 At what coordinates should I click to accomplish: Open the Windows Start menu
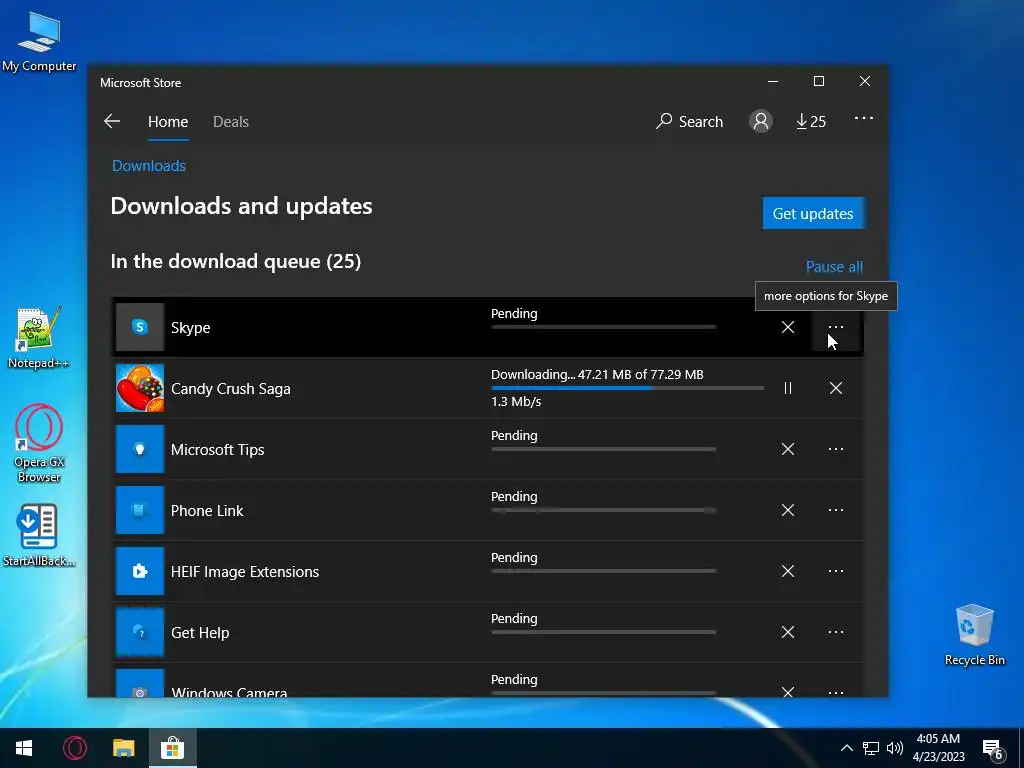(24, 748)
